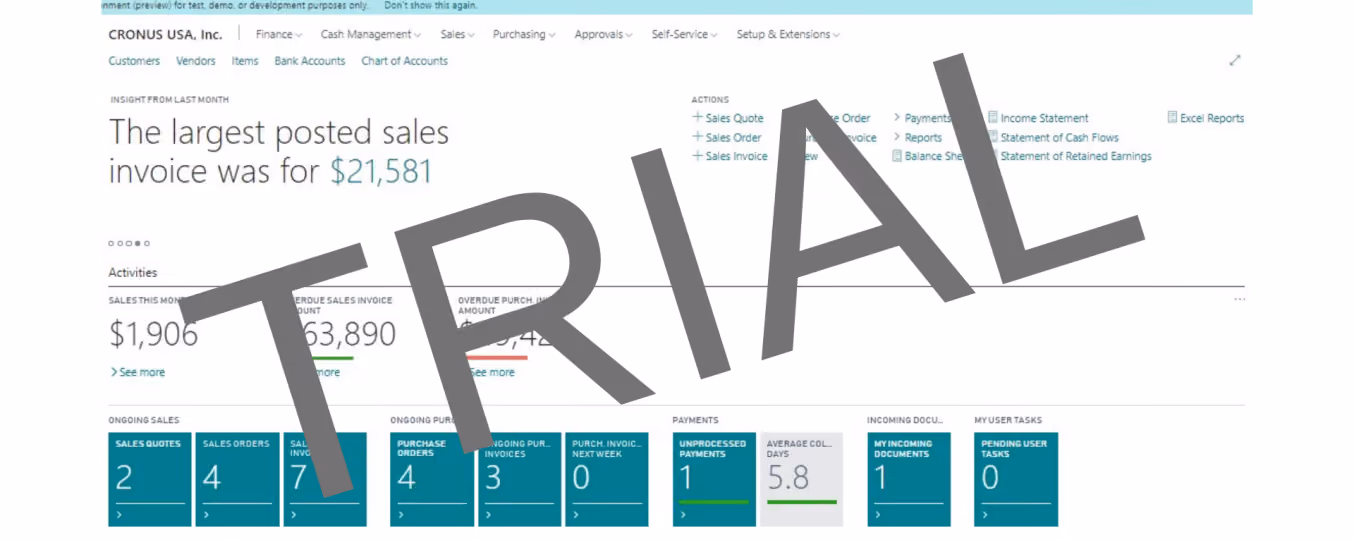Select the first insight carousel dot

pyautogui.click(x=111, y=243)
